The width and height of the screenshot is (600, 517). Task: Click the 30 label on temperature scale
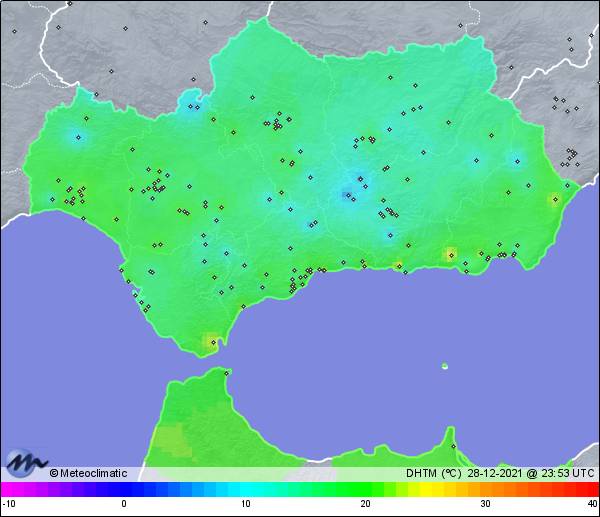click(x=486, y=504)
